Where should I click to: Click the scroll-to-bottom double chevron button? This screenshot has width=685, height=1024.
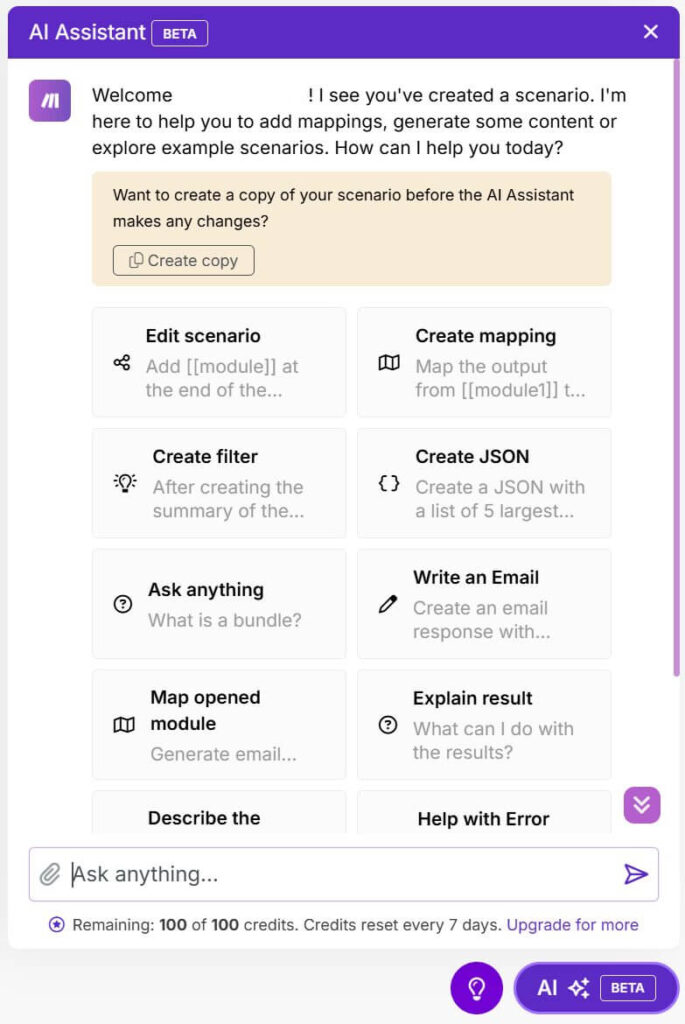pyautogui.click(x=642, y=805)
